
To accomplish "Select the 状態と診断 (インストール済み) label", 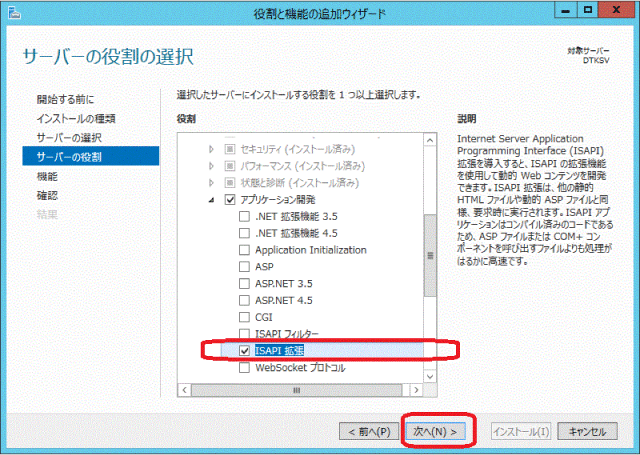I will click(299, 183).
